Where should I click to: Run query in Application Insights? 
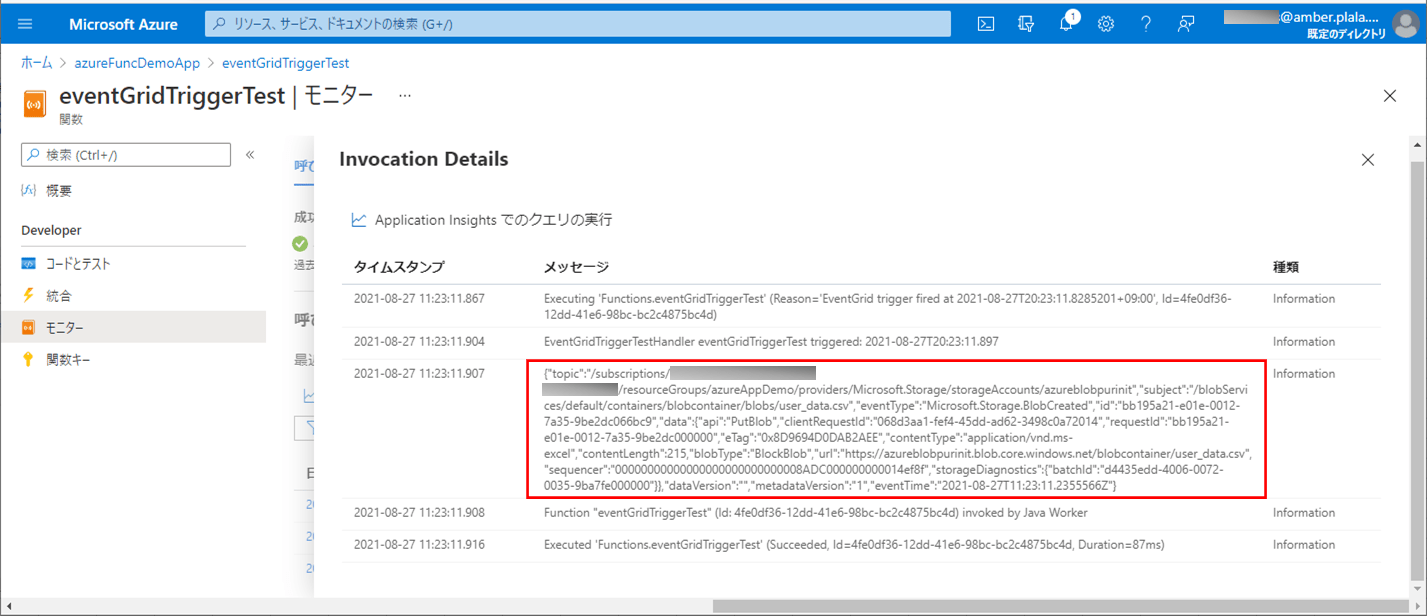coord(492,220)
